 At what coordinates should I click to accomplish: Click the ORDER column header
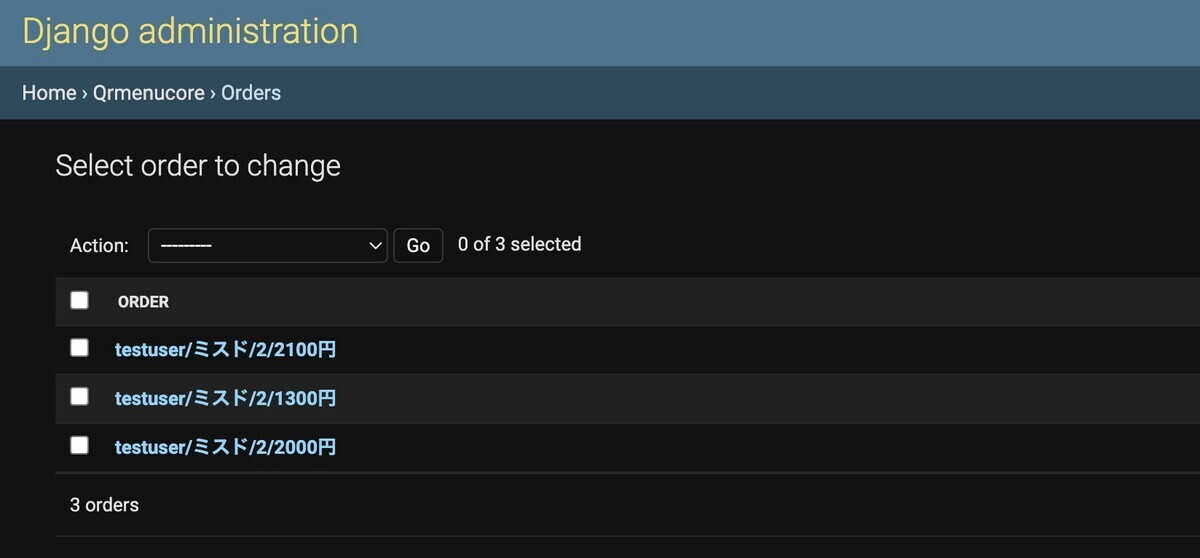143,302
